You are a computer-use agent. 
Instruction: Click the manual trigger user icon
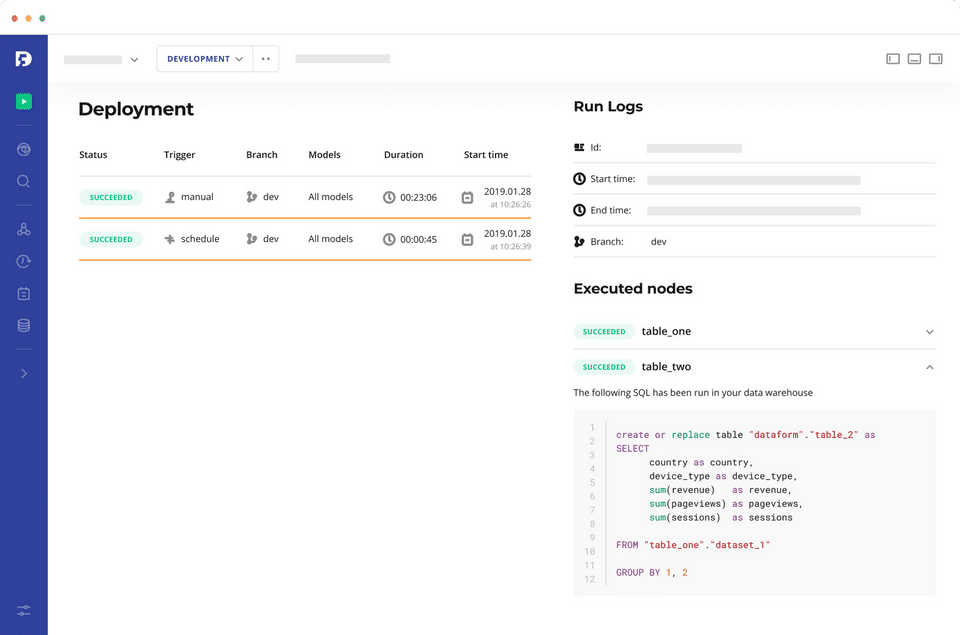(170, 197)
